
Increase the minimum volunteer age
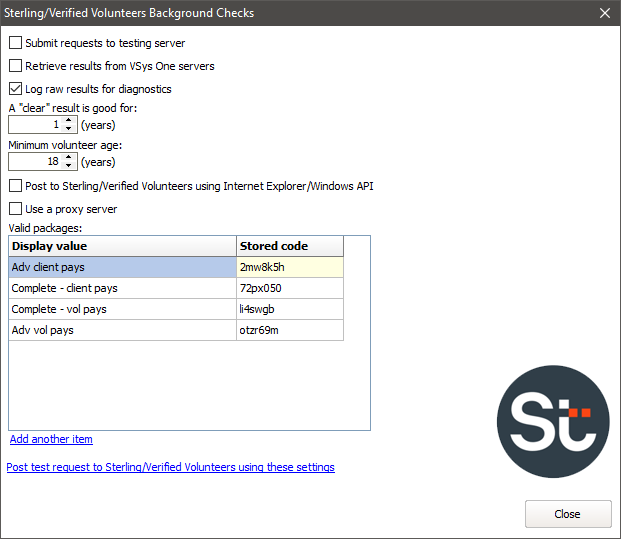tap(69, 157)
